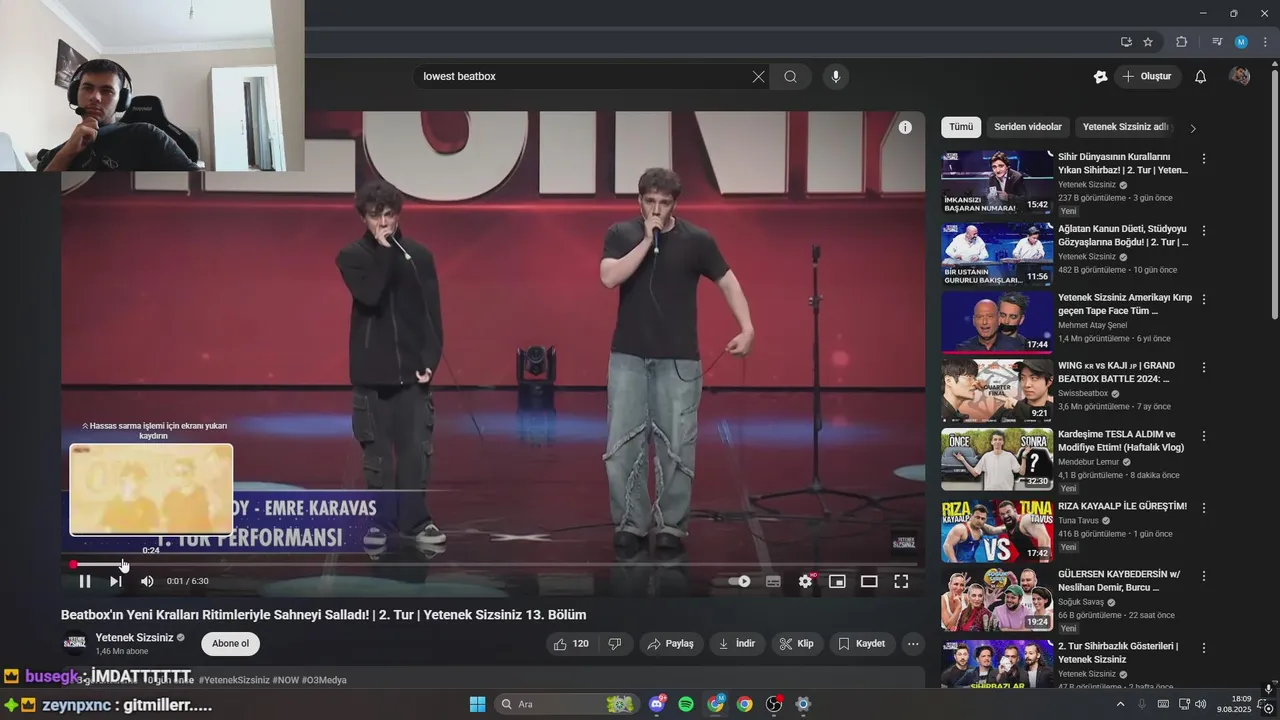Click the İndir download button
Image resolution: width=1280 pixels, height=720 pixels.
(737, 644)
